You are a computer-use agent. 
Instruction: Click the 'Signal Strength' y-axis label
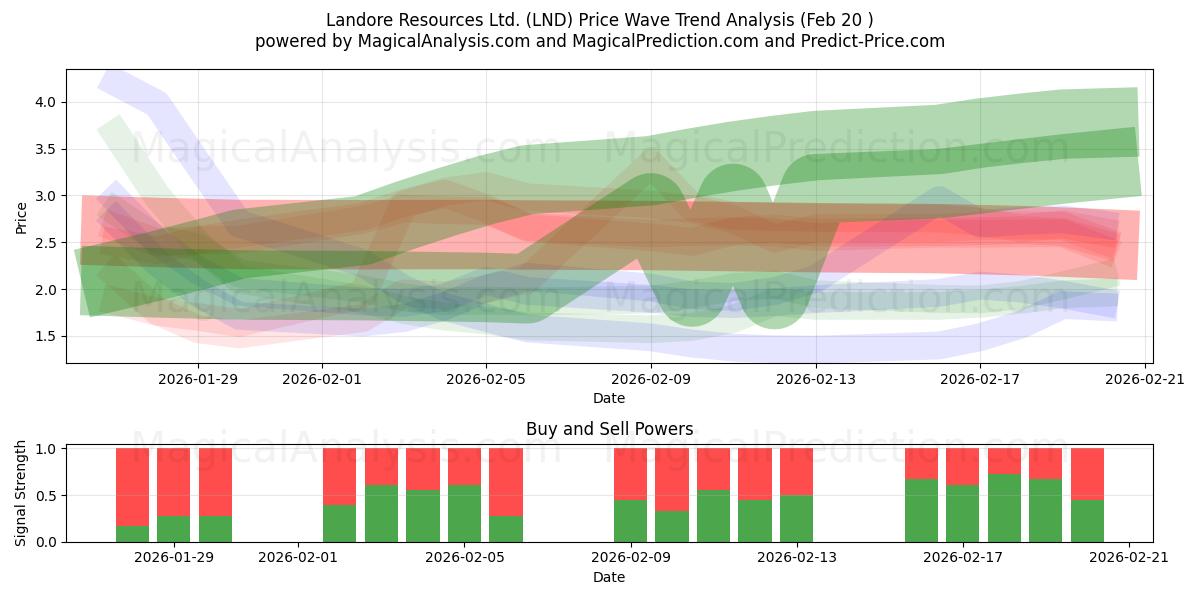coord(22,495)
